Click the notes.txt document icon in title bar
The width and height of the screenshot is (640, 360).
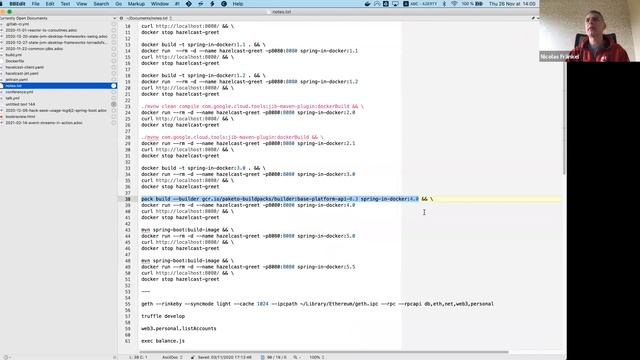pos(269,12)
